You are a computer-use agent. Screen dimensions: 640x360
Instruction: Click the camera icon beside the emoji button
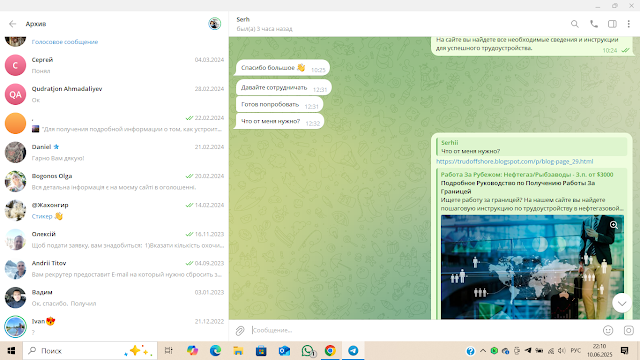629,330
